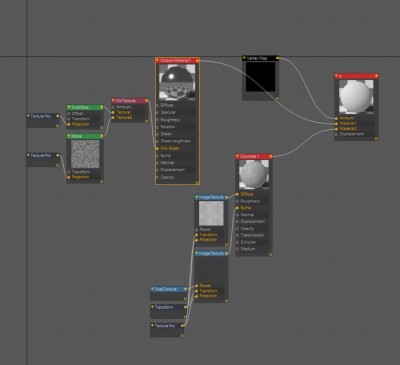Screen dimensions: 400x365
Task: Click Diffuse input port on Concrete 1
Action: tap(237, 194)
